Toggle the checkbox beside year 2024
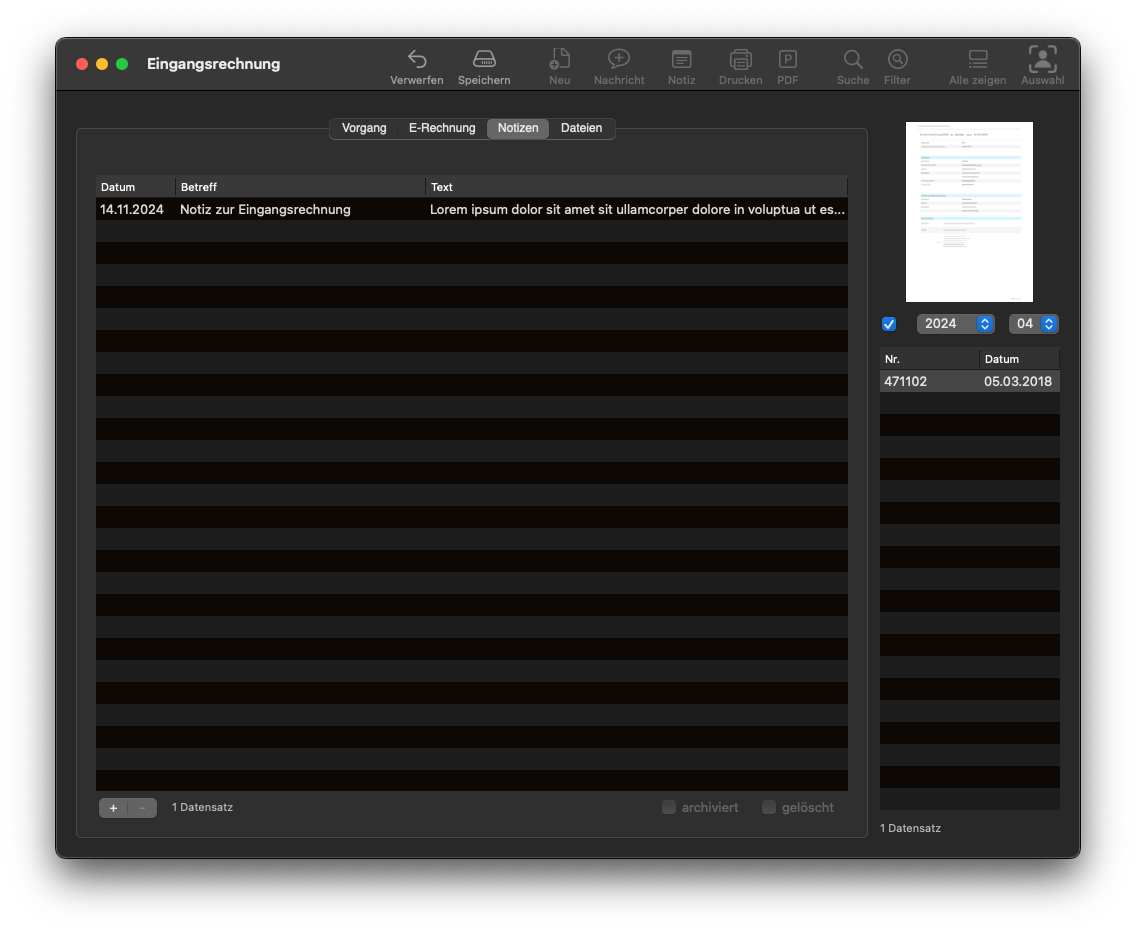Image resolution: width=1136 pixels, height=932 pixels. tap(889, 324)
